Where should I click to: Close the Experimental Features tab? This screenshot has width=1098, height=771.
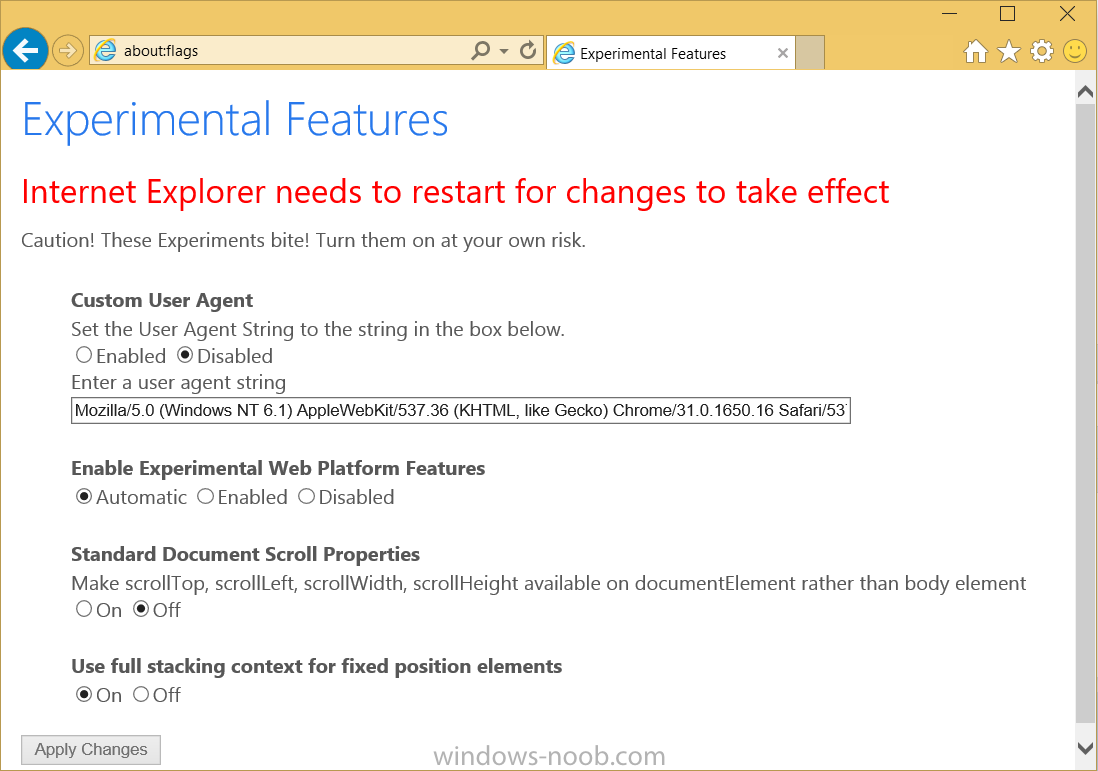pos(783,53)
